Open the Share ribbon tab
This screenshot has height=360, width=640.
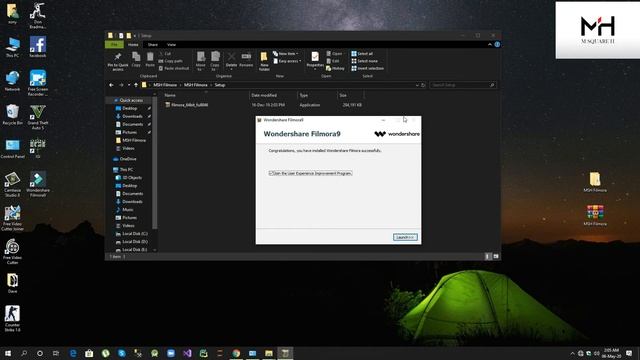coord(153,44)
